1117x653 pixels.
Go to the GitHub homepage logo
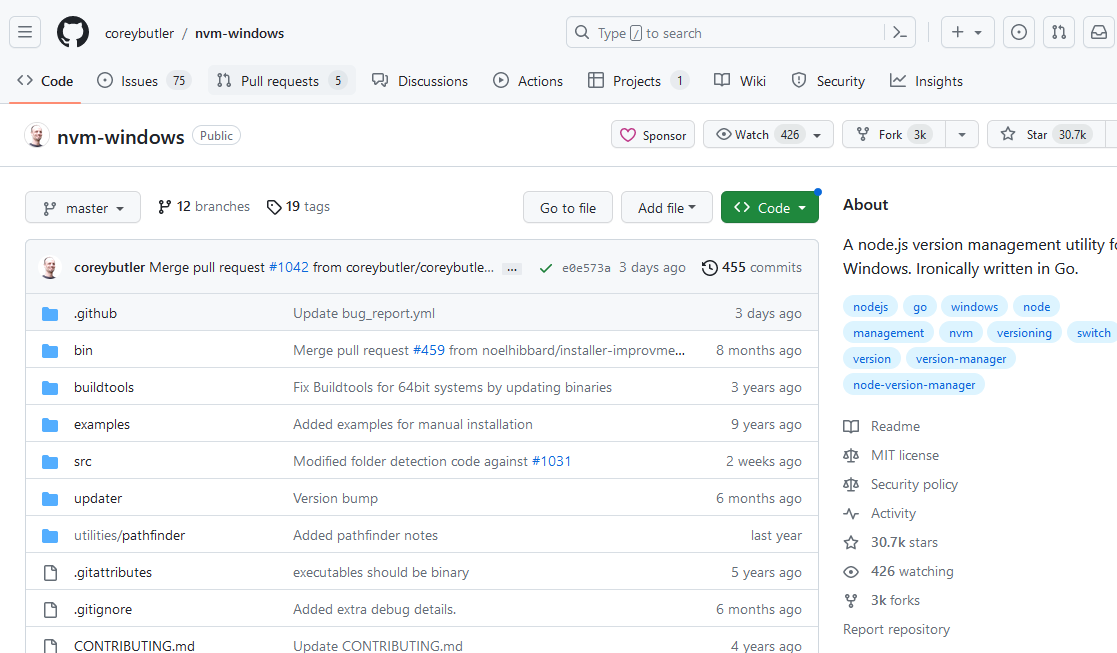[73, 33]
